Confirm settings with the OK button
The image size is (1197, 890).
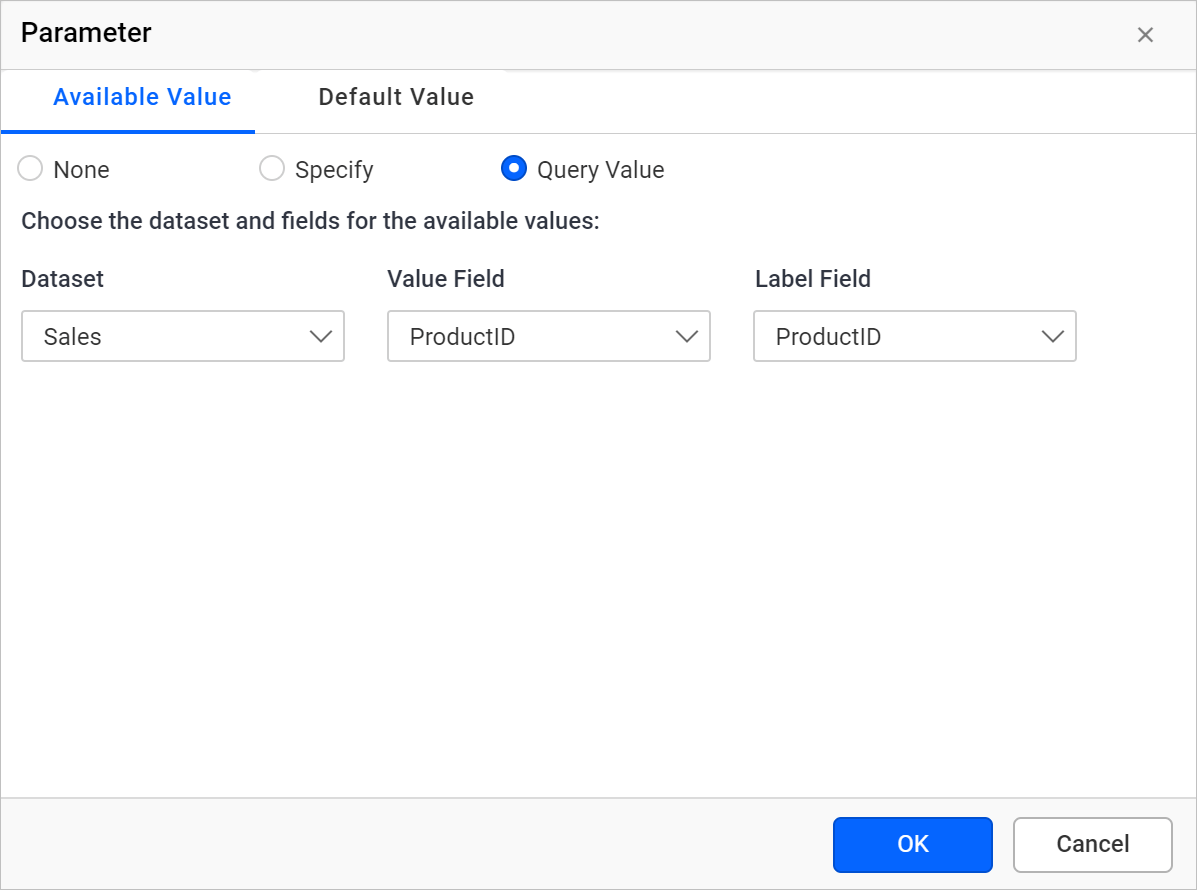pyautogui.click(x=912, y=844)
